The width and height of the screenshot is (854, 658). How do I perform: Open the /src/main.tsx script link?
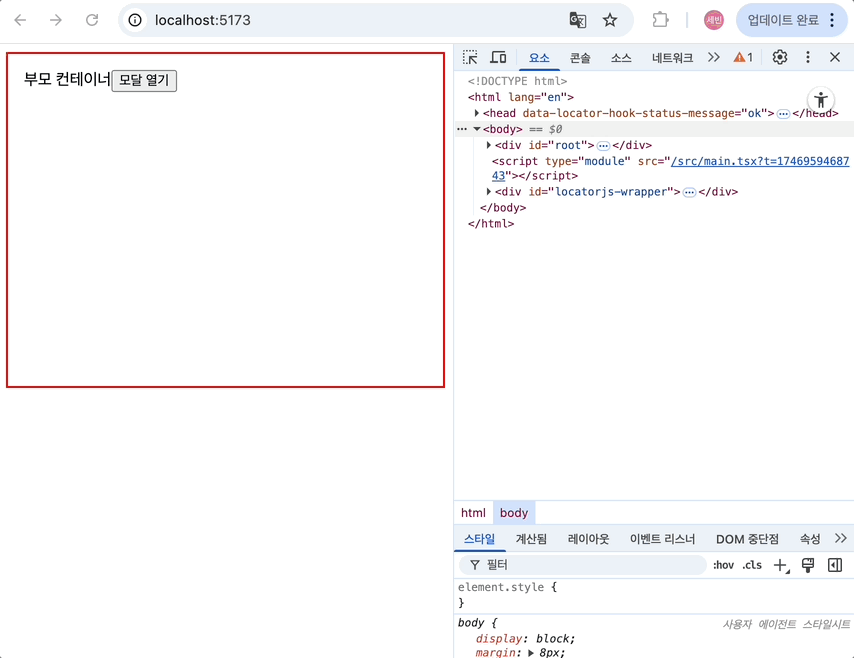pos(760,161)
